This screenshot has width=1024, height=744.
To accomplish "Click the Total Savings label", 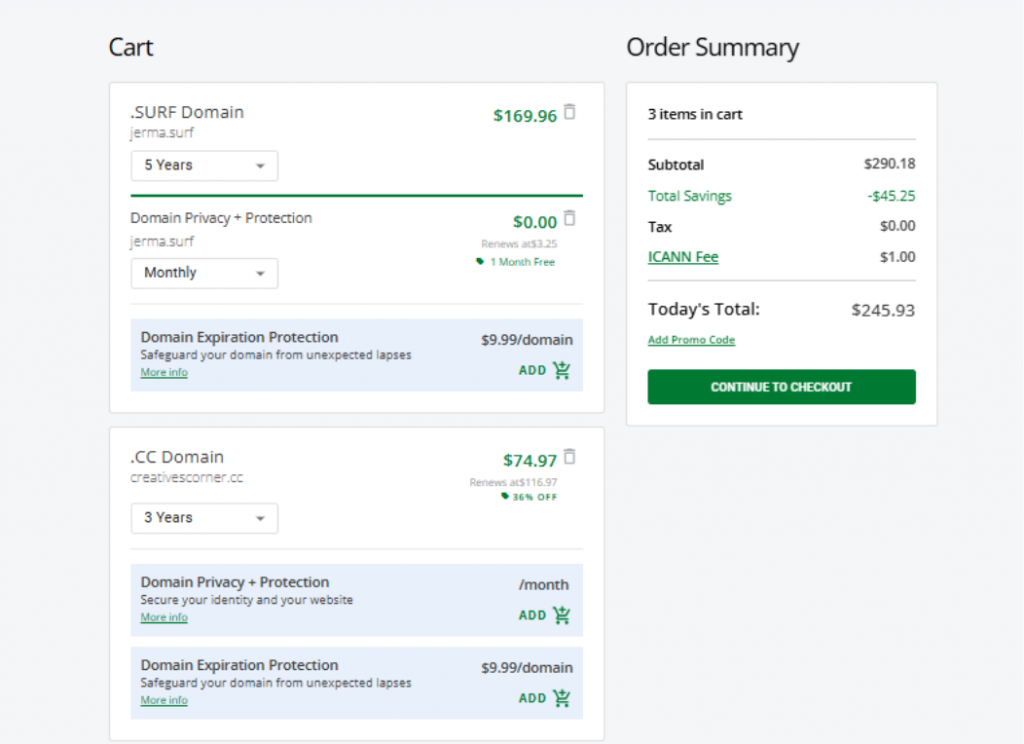I will point(690,196).
